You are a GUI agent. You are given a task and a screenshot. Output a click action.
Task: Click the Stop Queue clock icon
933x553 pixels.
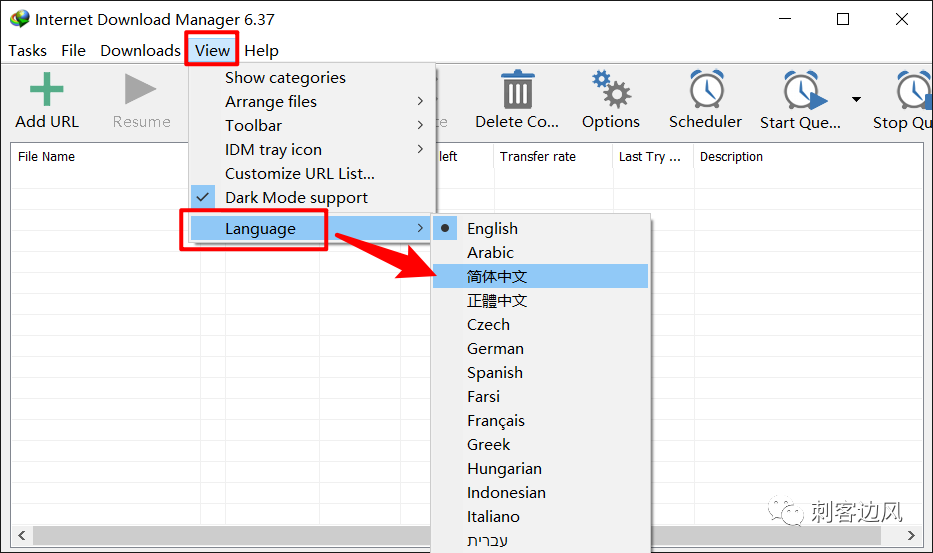(913, 90)
